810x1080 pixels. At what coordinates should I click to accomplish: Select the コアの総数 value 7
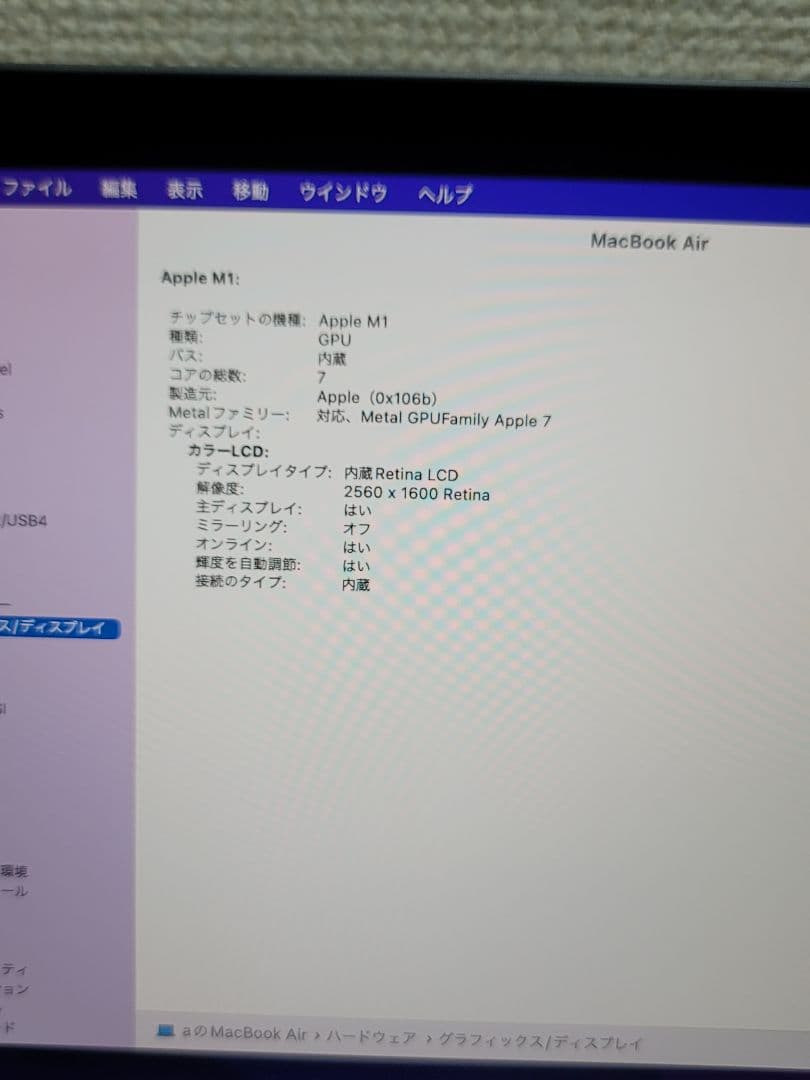pos(322,377)
